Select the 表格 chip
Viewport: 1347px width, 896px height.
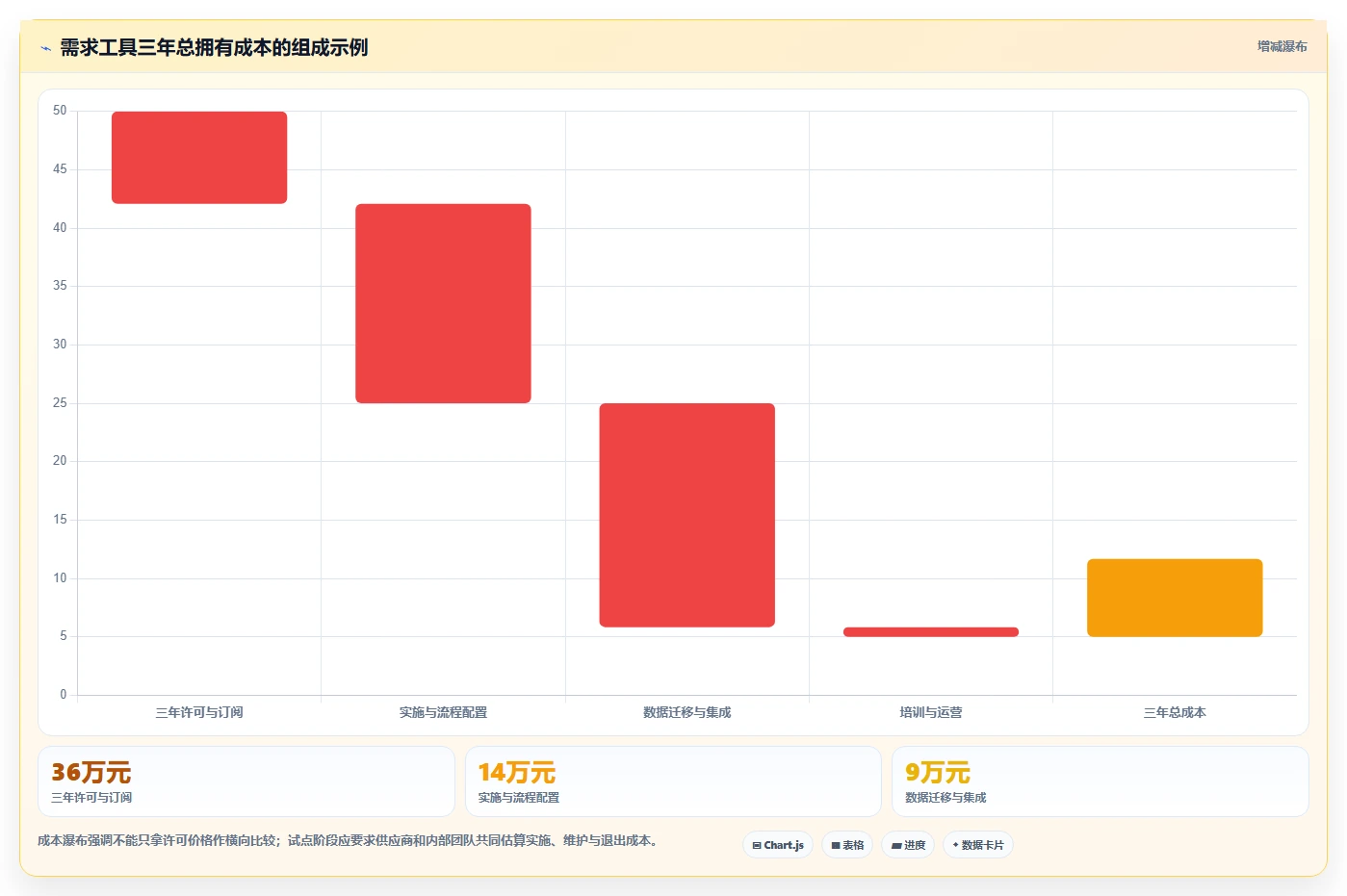847,845
